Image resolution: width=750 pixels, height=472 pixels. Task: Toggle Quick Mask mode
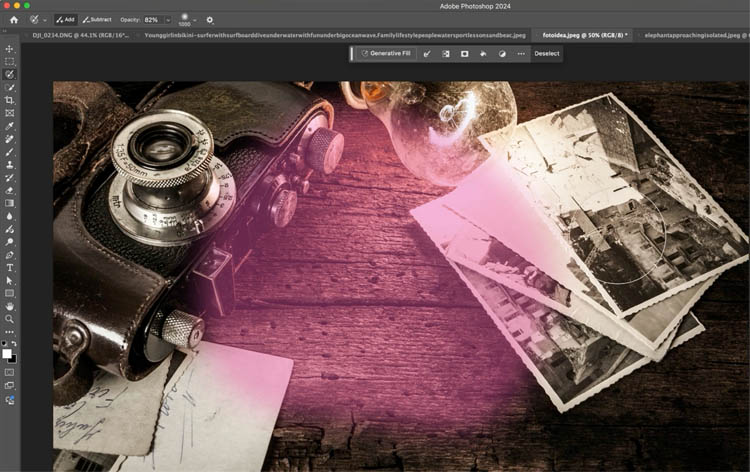tap(9, 373)
